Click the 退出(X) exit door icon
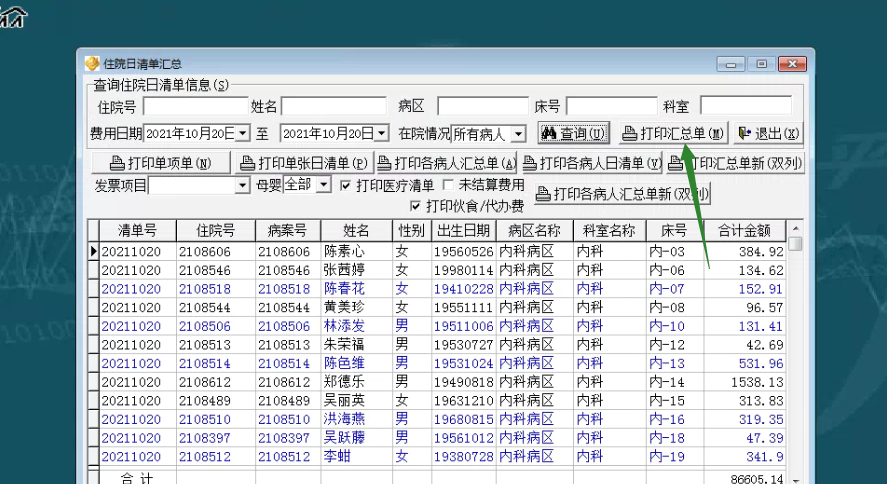 pyautogui.click(x=745, y=134)
